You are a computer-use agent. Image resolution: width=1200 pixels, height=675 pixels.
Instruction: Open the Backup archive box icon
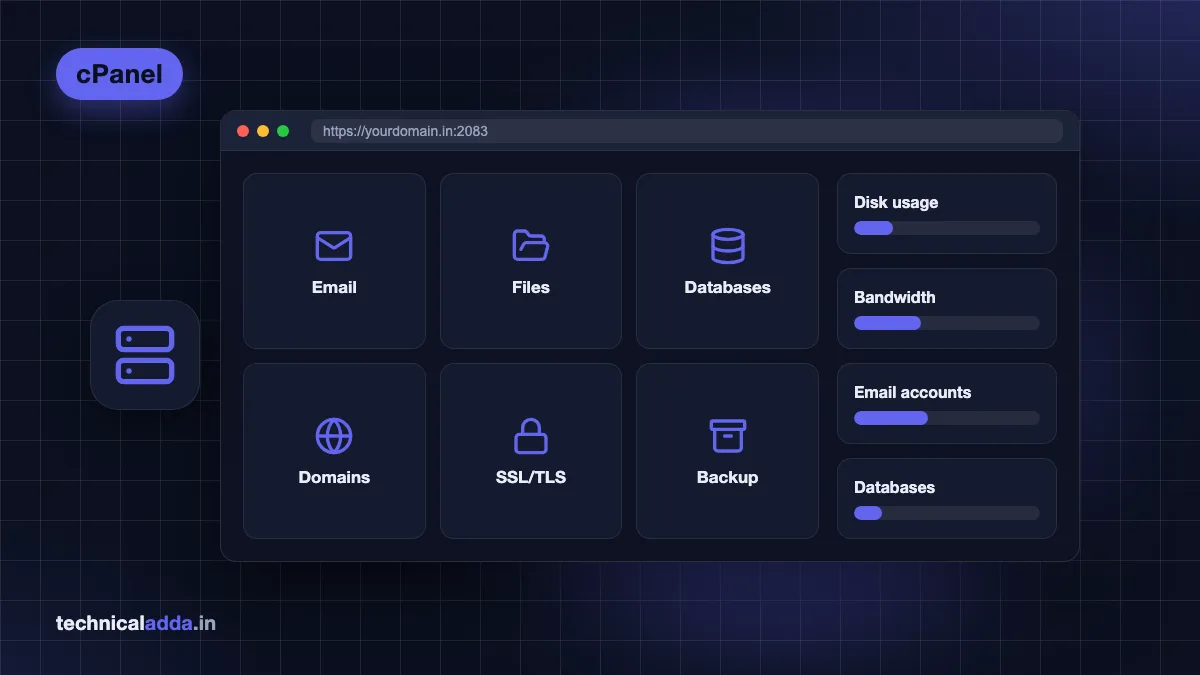click(727, 436)
